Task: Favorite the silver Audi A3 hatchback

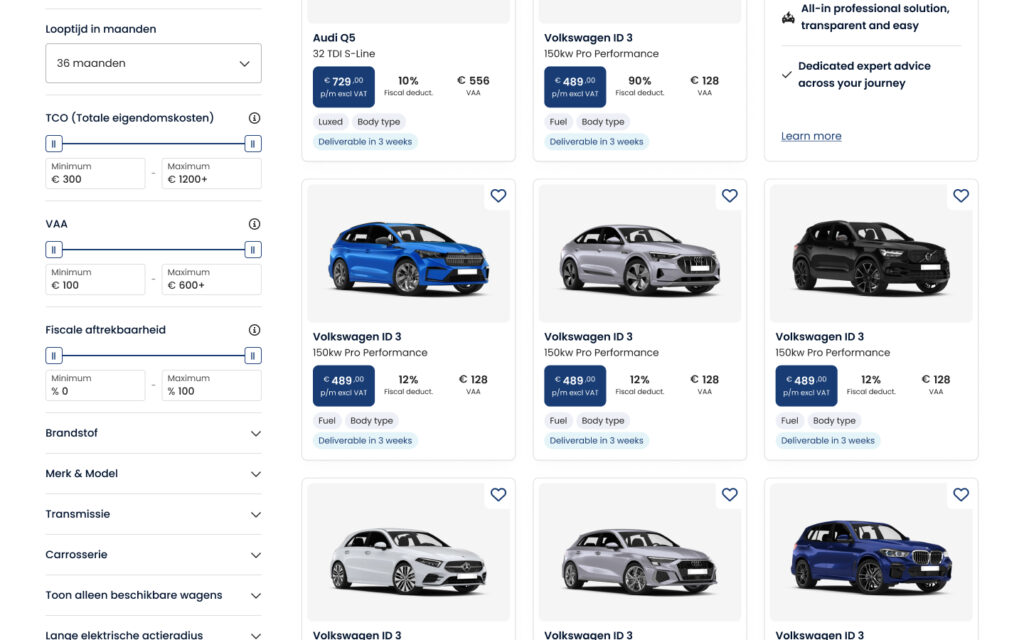Action: coord(729,495)
